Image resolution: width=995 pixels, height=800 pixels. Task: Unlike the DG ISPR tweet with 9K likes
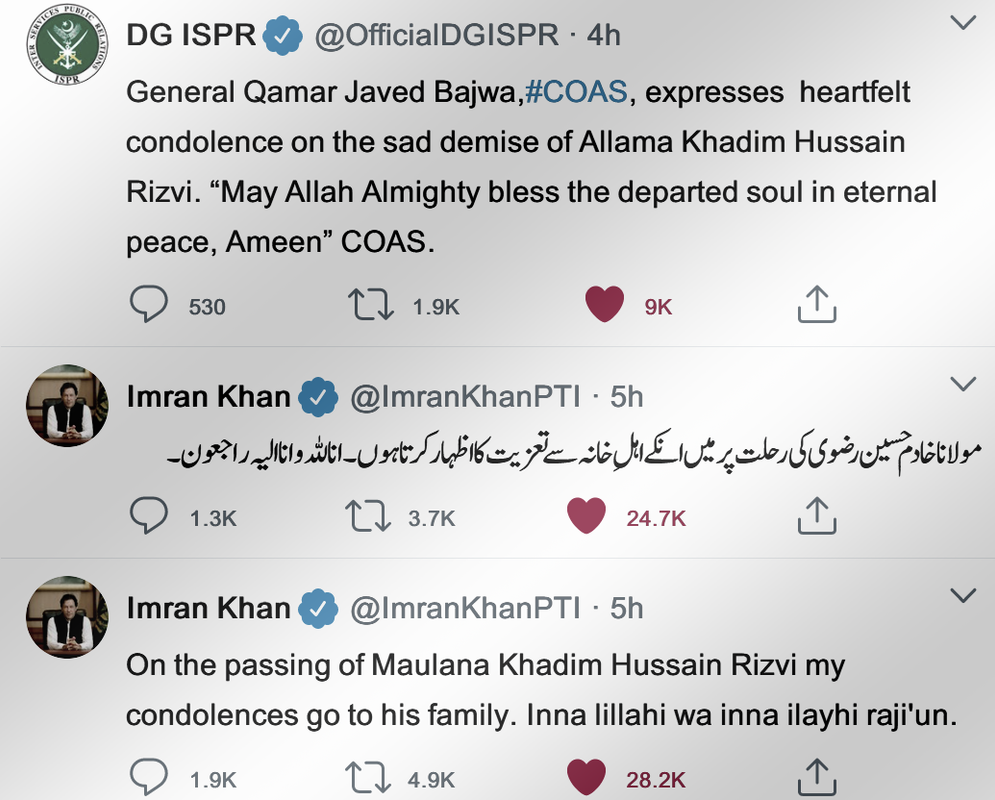pyautogui.click(x=604, y=305)
